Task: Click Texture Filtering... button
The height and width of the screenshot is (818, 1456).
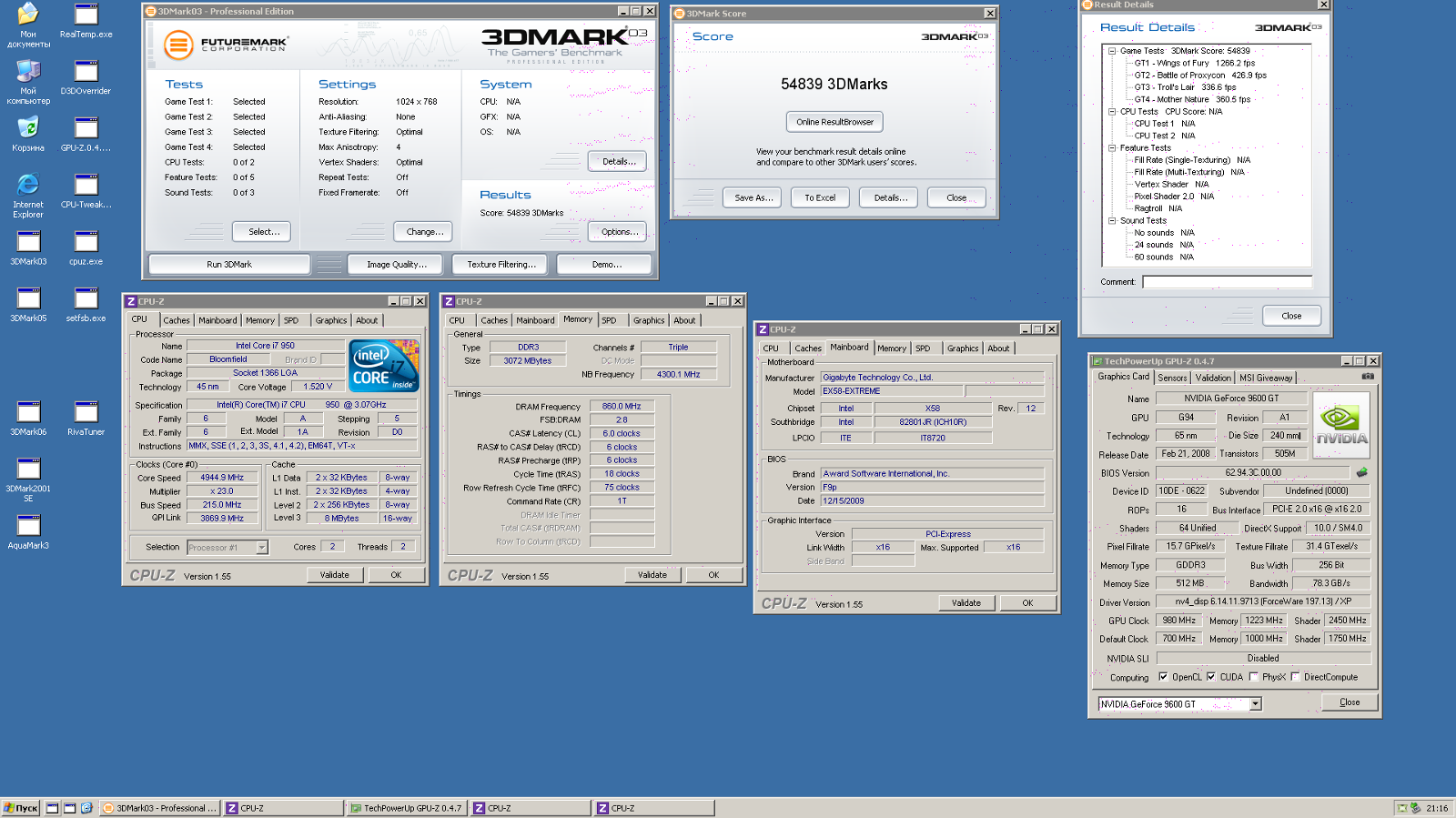Action: click(501, 264)
